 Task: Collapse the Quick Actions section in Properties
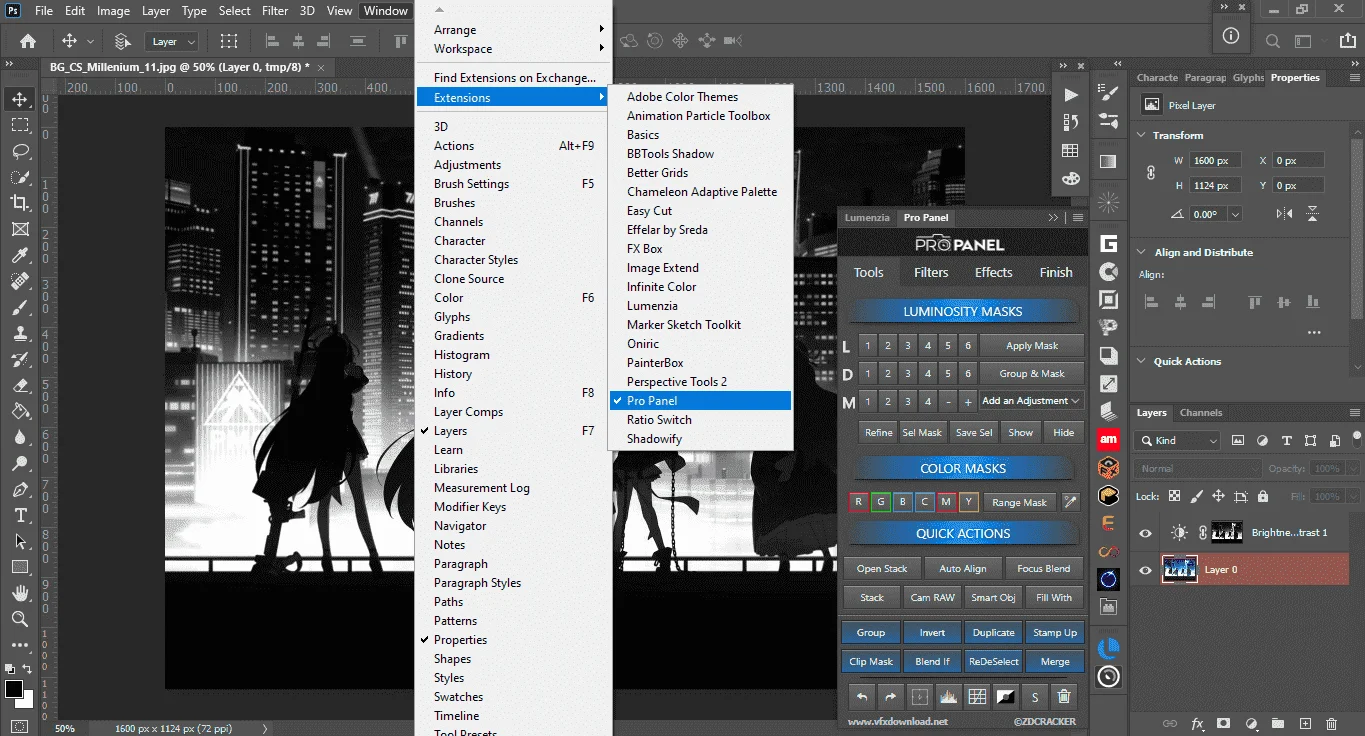tap(1142, 361)
